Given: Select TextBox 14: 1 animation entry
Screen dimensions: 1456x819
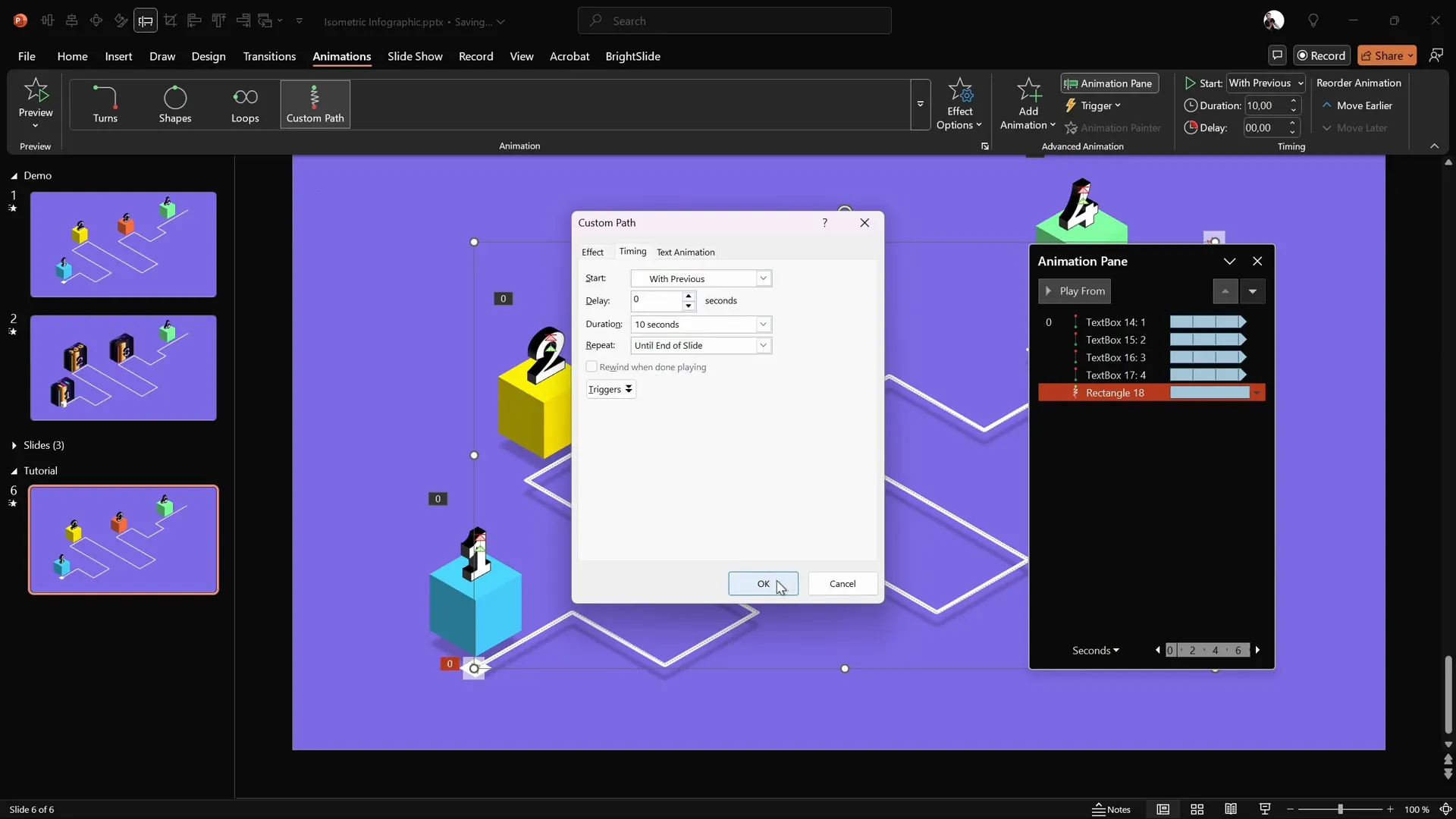Looking at the screenshot, I should [x=1151, y=322].
